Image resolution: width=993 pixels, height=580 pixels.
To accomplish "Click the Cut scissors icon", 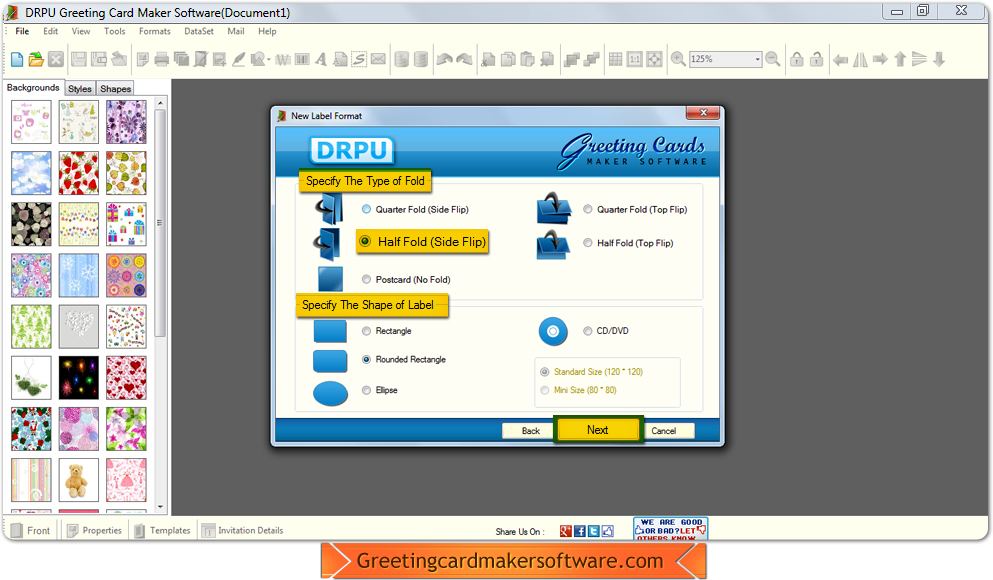I will pyautogui.click(x=488, y=60).
